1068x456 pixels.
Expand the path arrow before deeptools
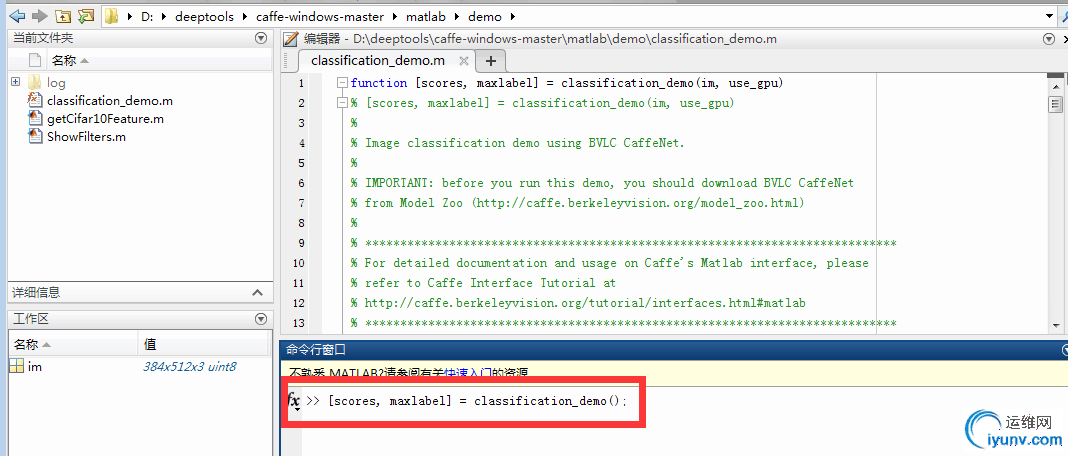[163, 16]
